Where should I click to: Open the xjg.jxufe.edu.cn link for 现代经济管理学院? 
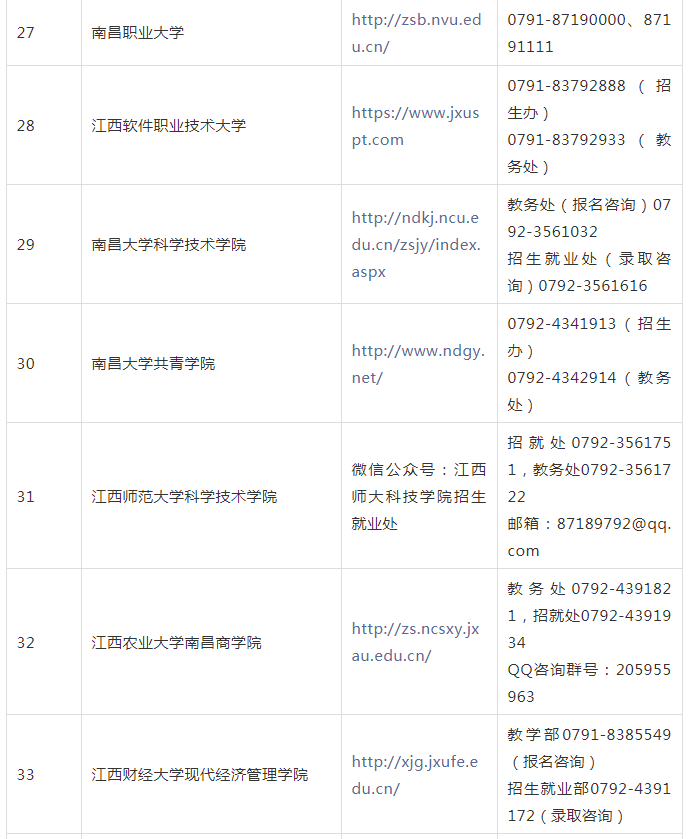pos(415,775)
